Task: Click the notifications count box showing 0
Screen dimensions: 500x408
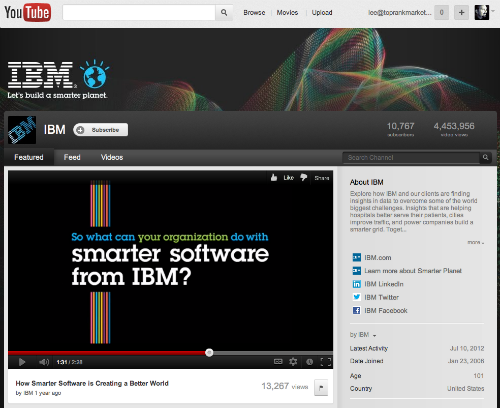Action: [441, 13]
